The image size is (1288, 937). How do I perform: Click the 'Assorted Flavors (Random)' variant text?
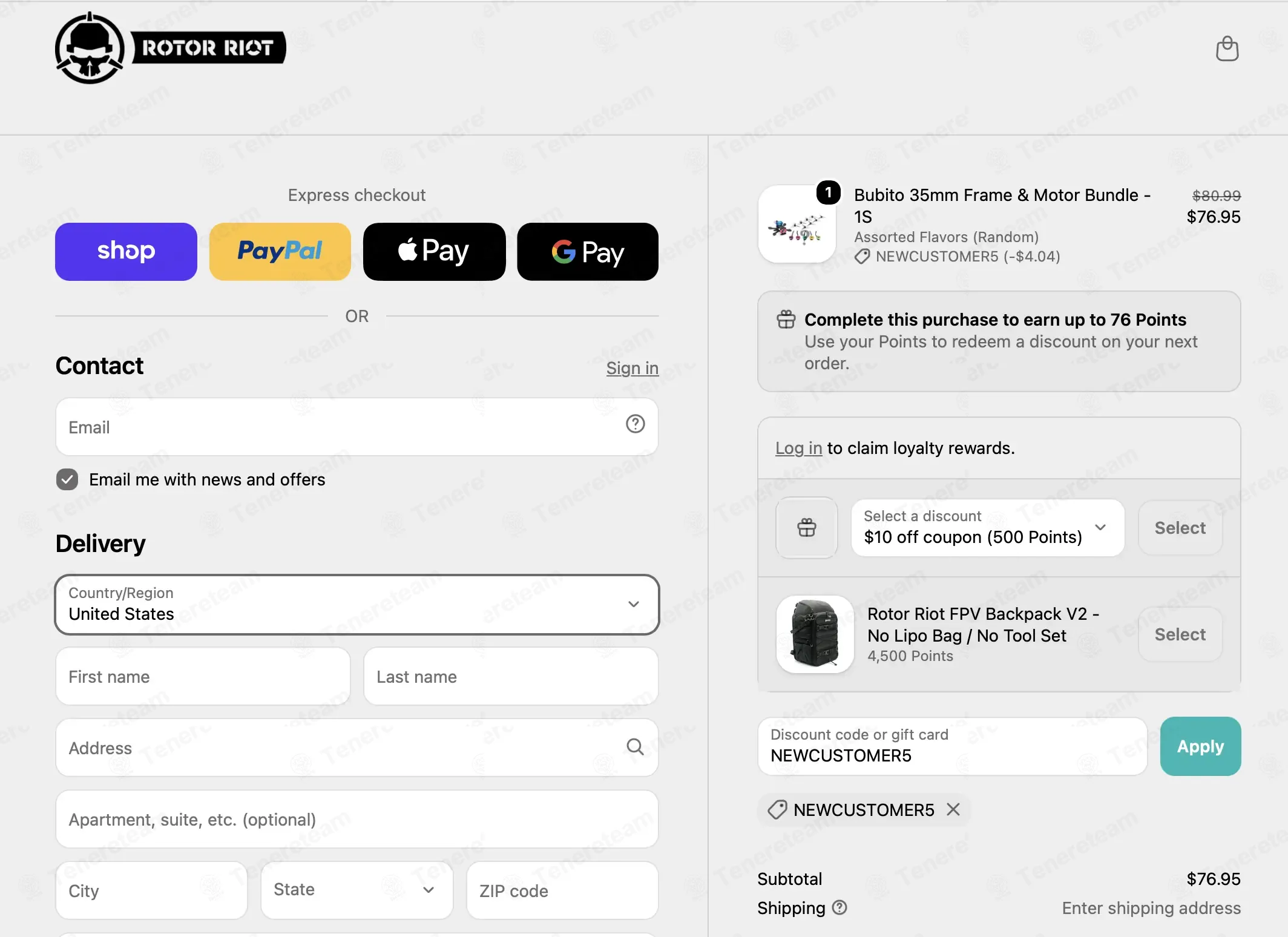pyautogui.click(x=946, y=237)
